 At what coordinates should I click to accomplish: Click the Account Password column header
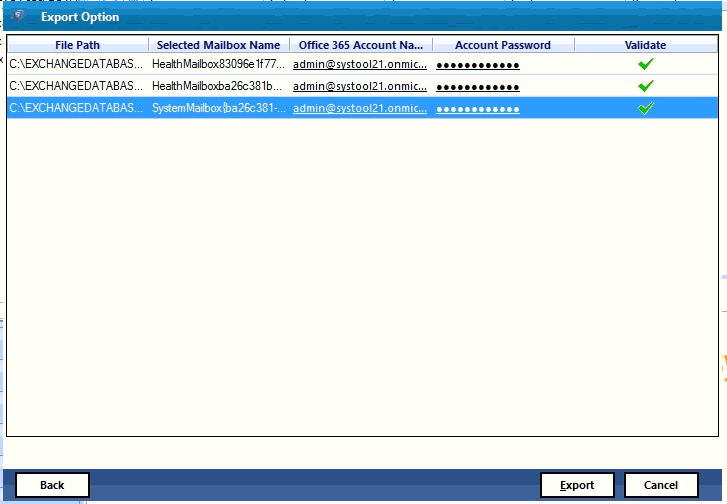click(503, 45)
